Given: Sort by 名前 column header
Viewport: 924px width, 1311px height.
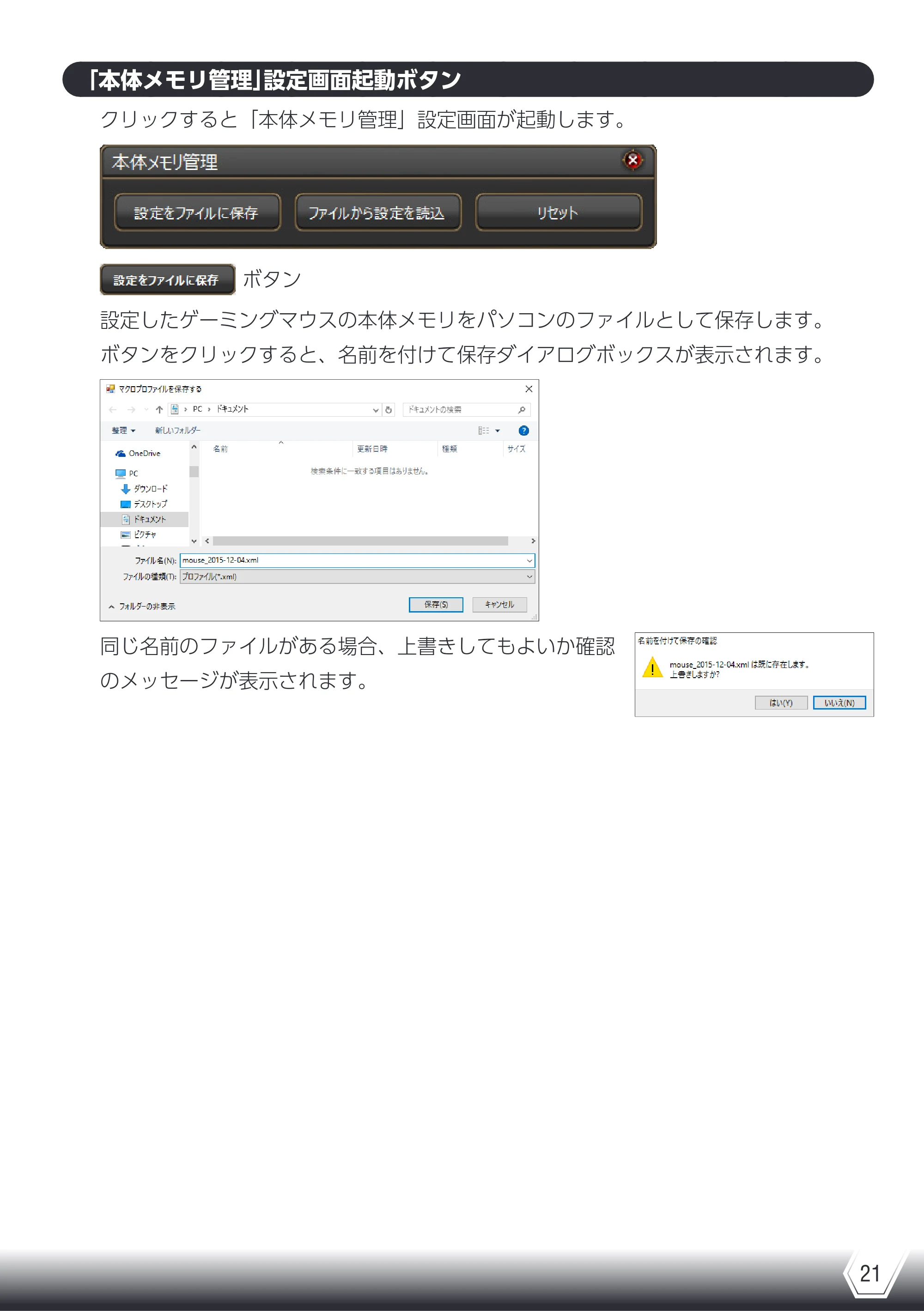Looking at the screenshot, I should tap(220, 449).
